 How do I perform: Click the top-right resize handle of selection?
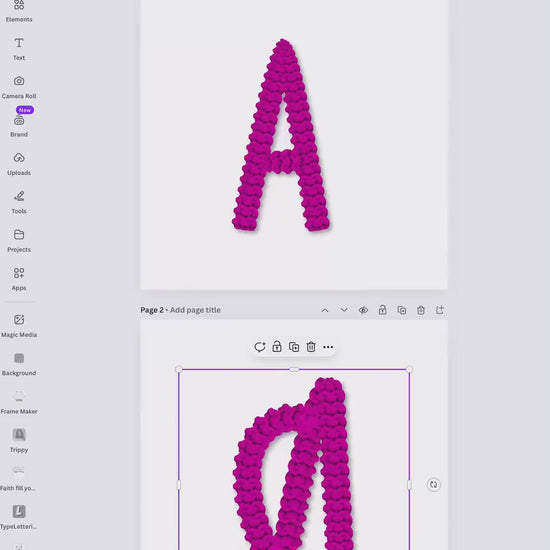coord(409,369)
